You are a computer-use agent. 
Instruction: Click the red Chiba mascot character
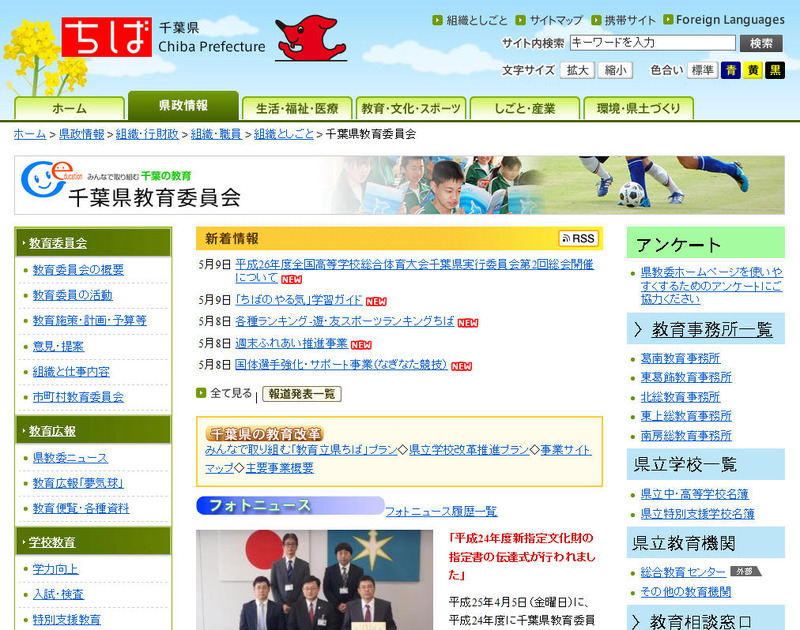309,37
